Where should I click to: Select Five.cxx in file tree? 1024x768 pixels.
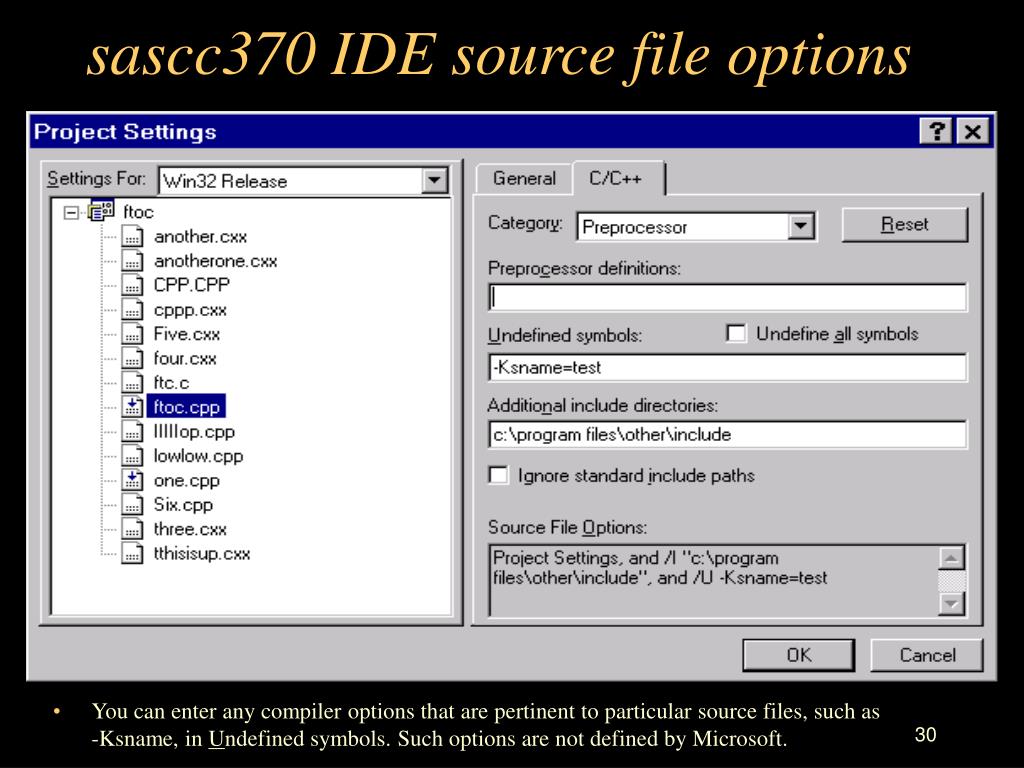(187, 334)
